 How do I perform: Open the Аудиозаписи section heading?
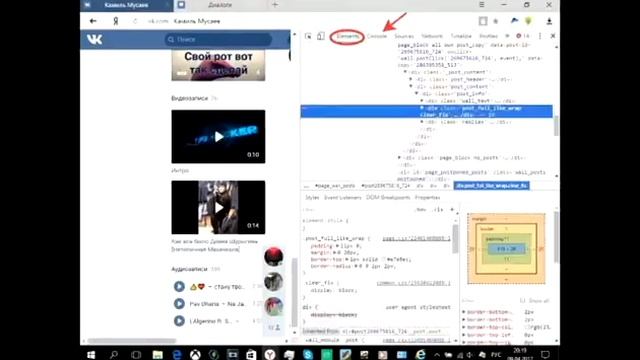coord(189,269)
